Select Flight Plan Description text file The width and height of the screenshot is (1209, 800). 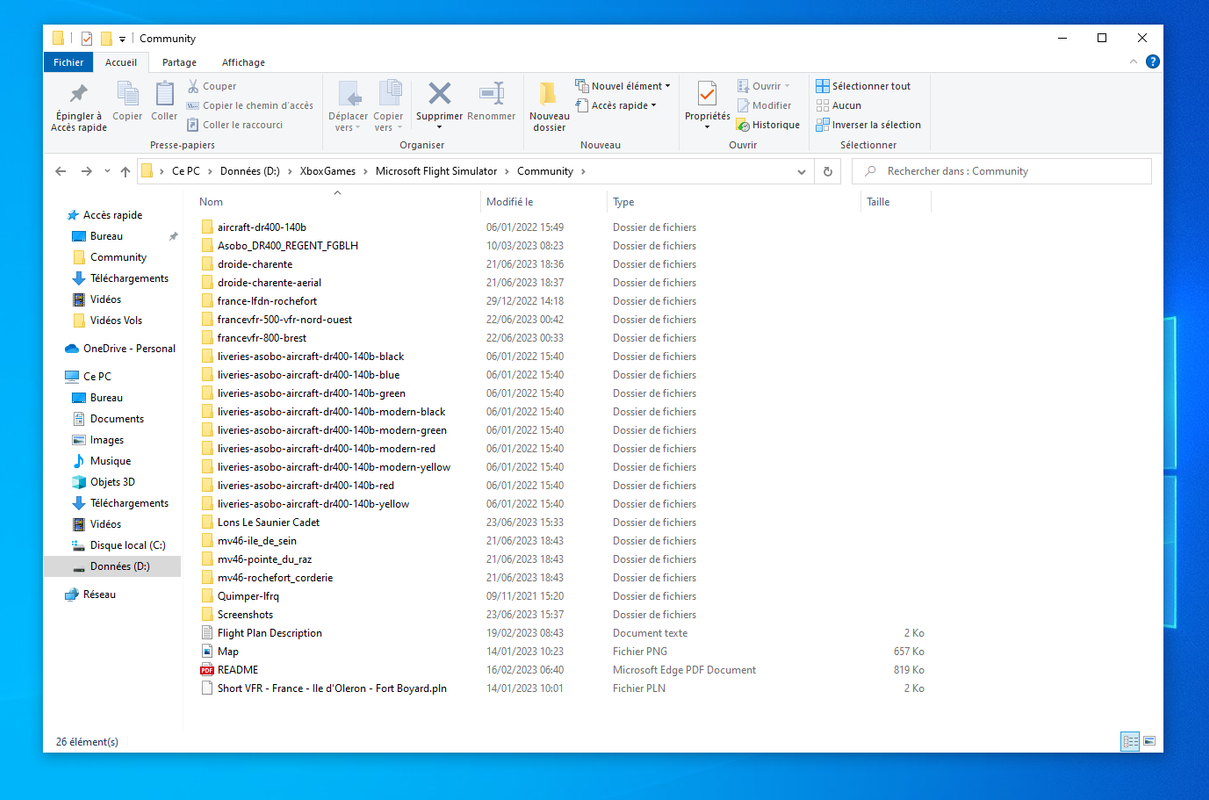(269, 633)
